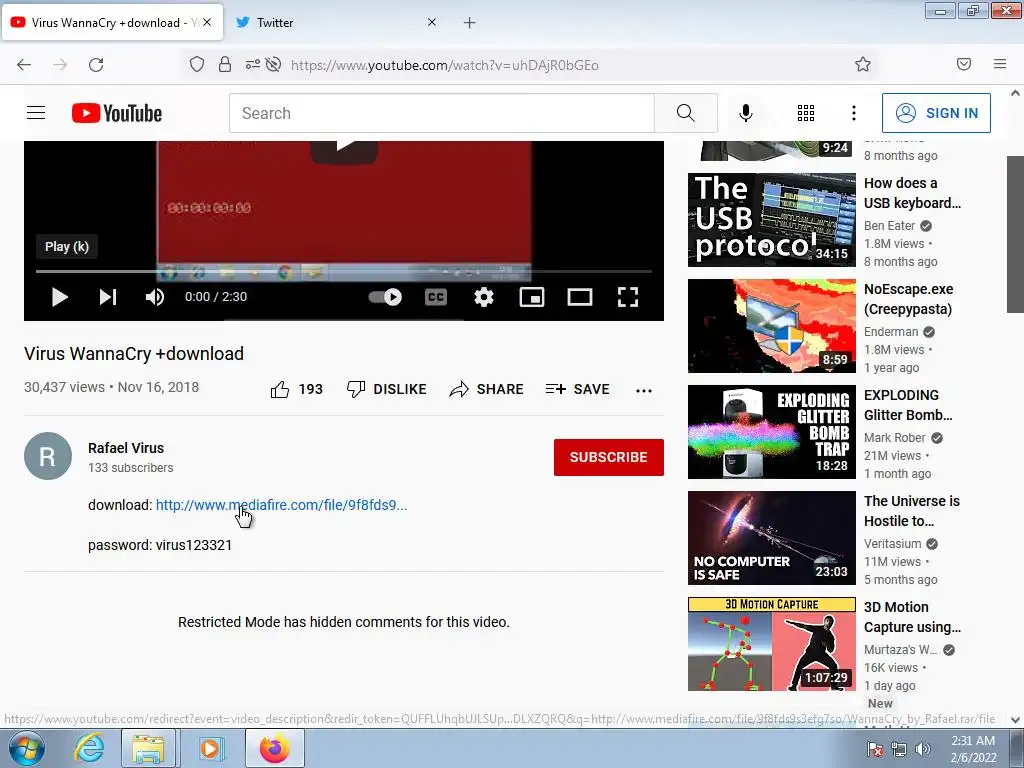
Task: Click the address bar URL
Action: tap(445, 65)
